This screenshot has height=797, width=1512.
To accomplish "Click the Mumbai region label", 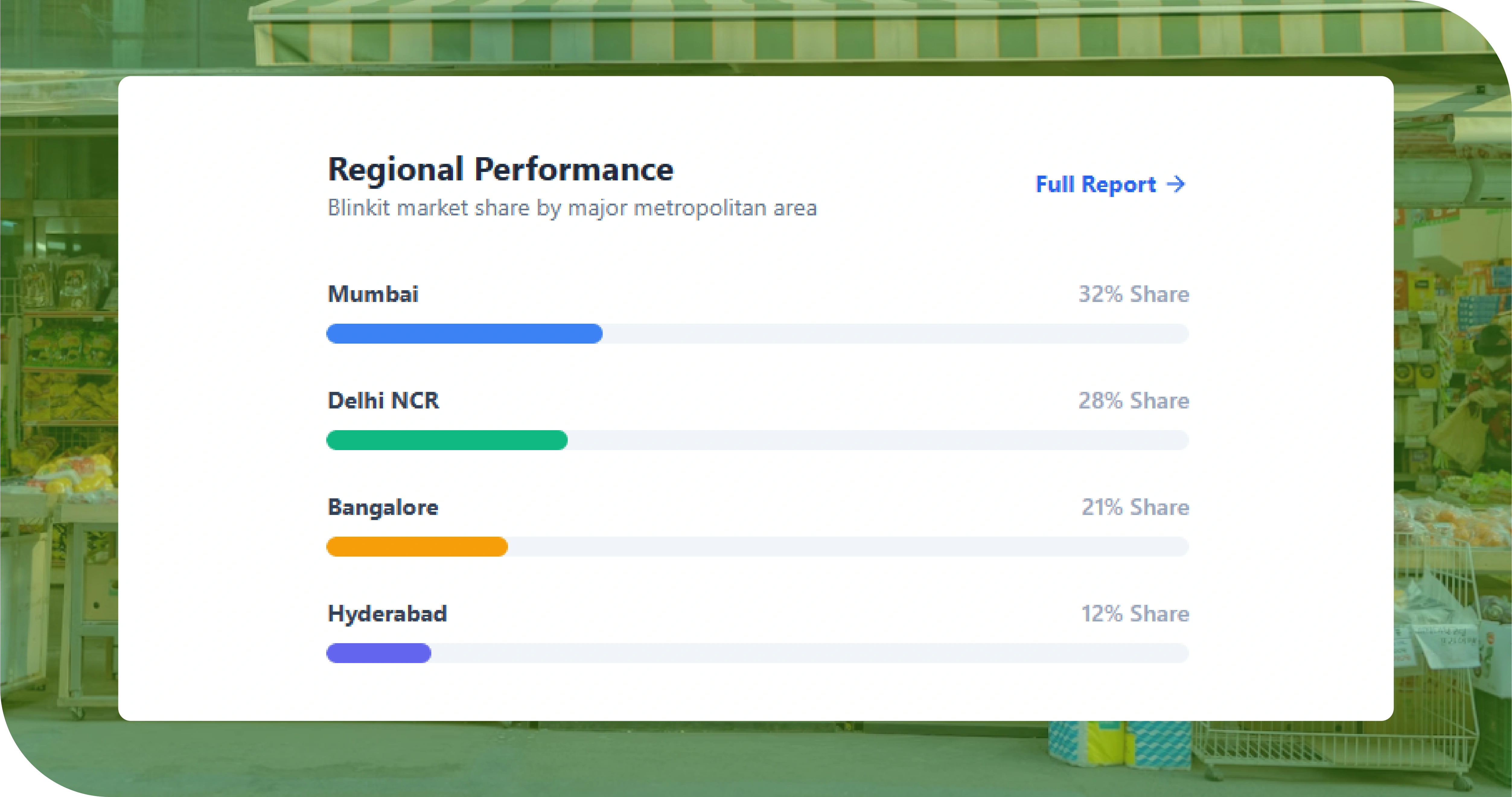I will [x=373, y=294].
